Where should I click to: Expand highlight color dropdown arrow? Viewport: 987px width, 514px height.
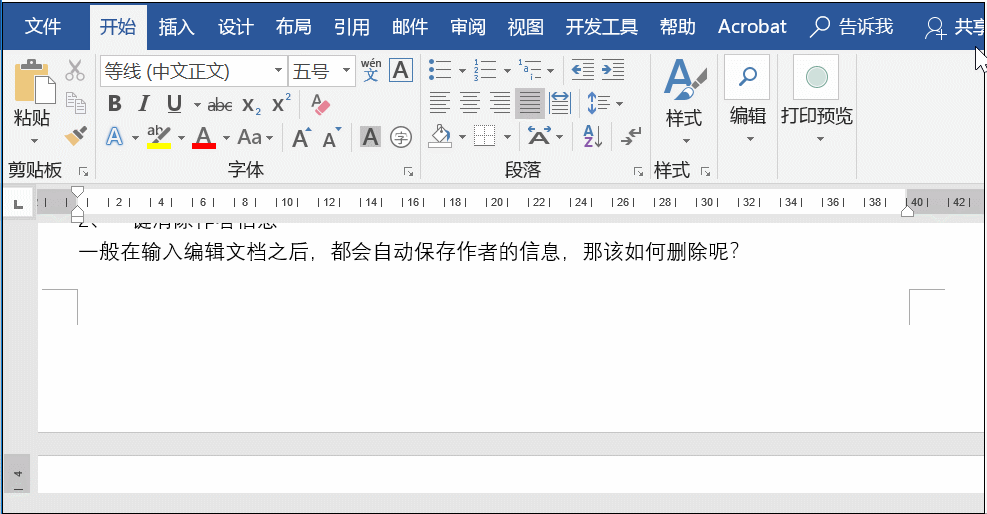181,138
